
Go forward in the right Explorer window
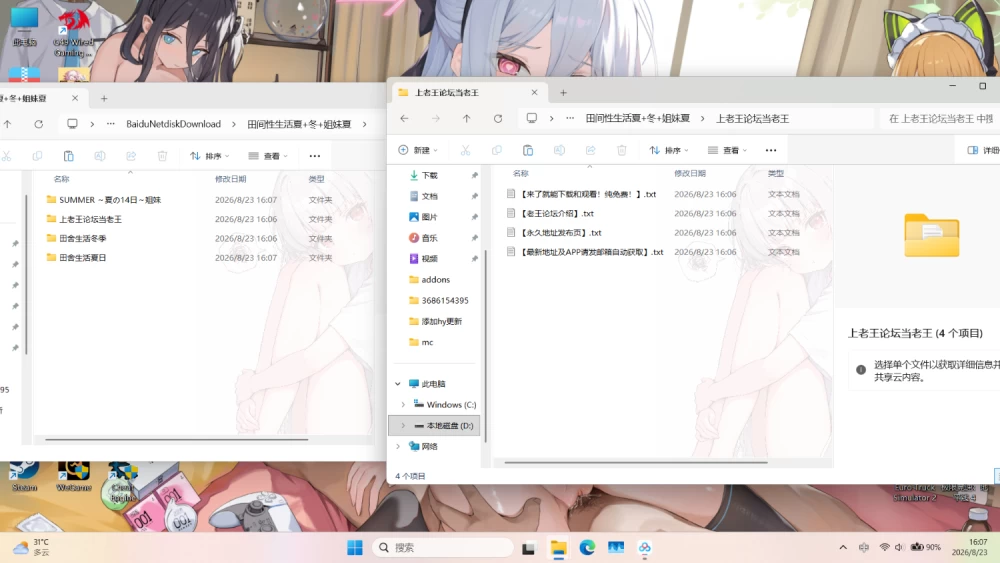point(436,119)
